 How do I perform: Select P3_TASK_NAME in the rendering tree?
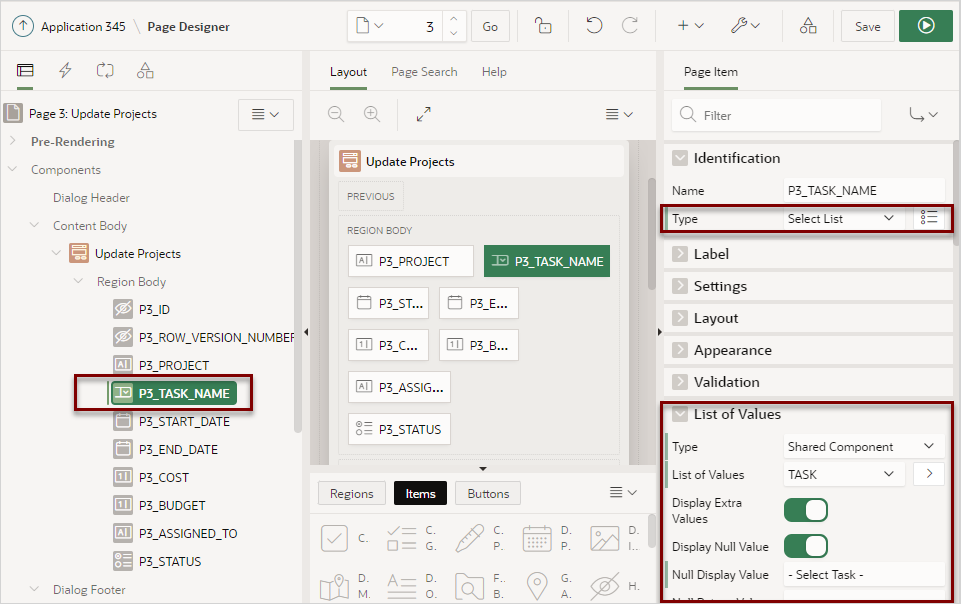173,393
